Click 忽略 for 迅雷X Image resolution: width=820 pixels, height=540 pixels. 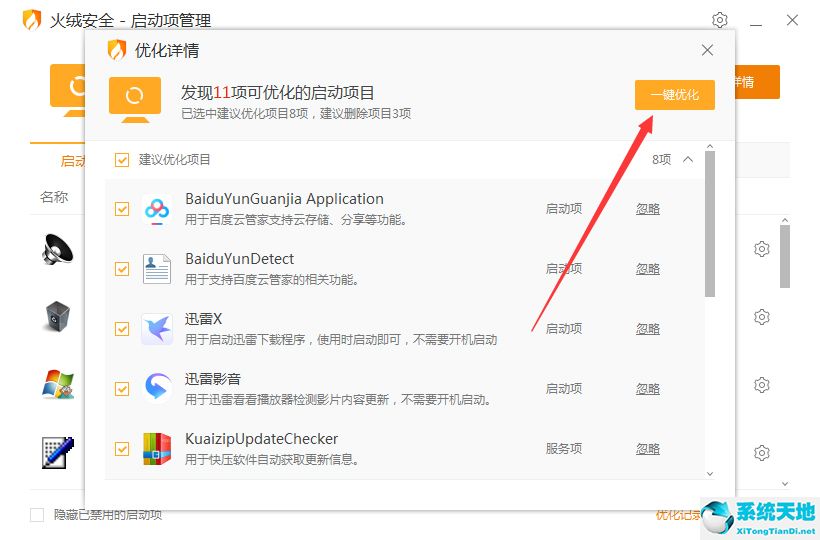tap(647, 329)
